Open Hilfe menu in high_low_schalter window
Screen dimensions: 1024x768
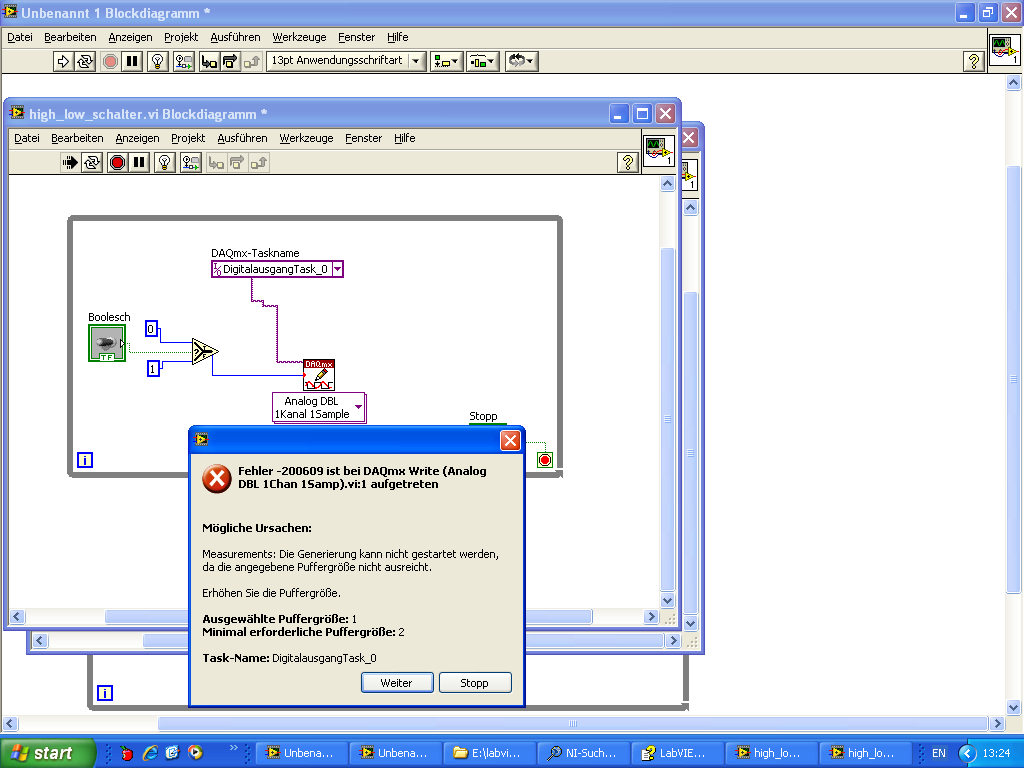tap(404, 138)
